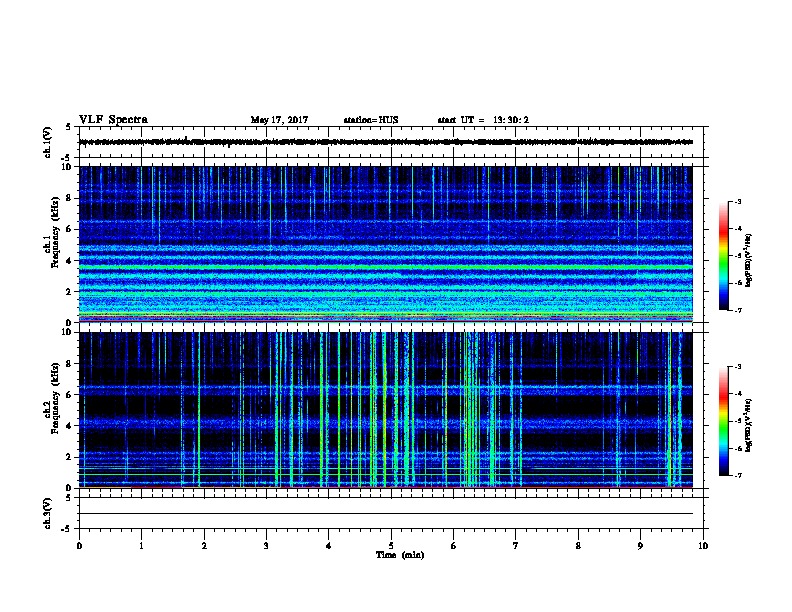Click the time axis tick label "2"

(204, 546)
